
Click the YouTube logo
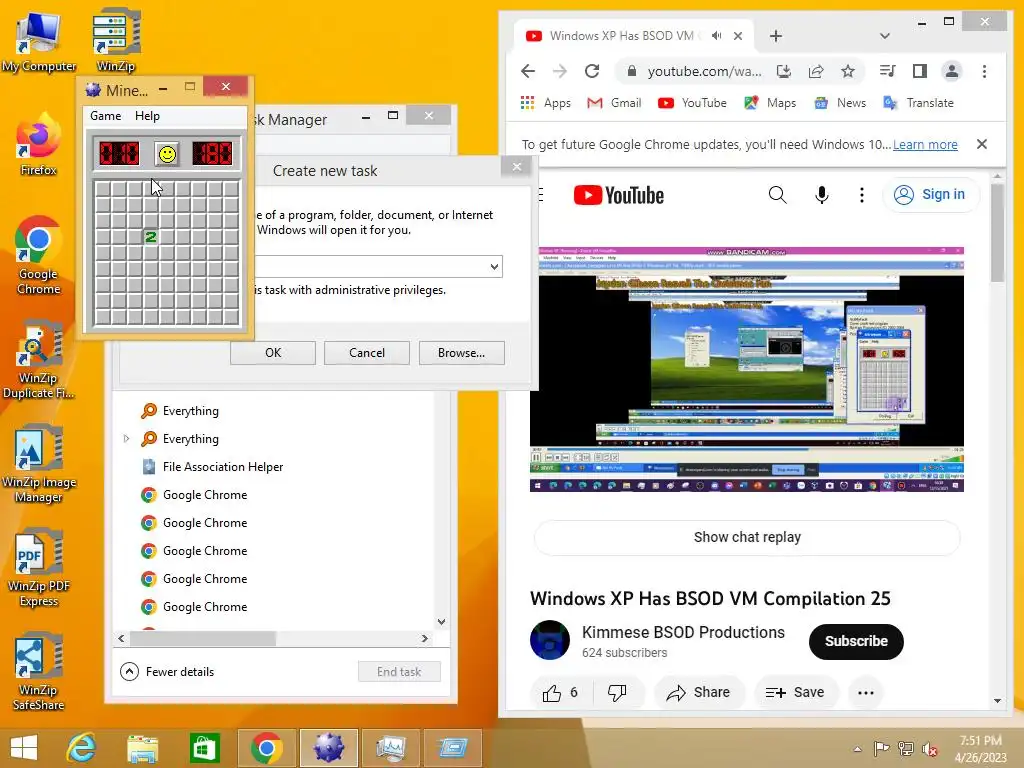point(618,195)
